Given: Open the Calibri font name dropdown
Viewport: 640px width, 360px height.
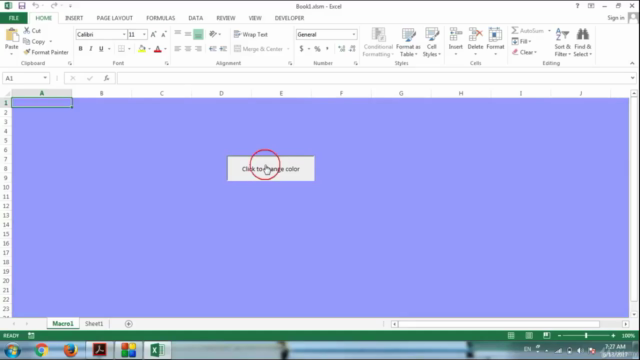Looking at the screenshot, I should tap(124, 35).
